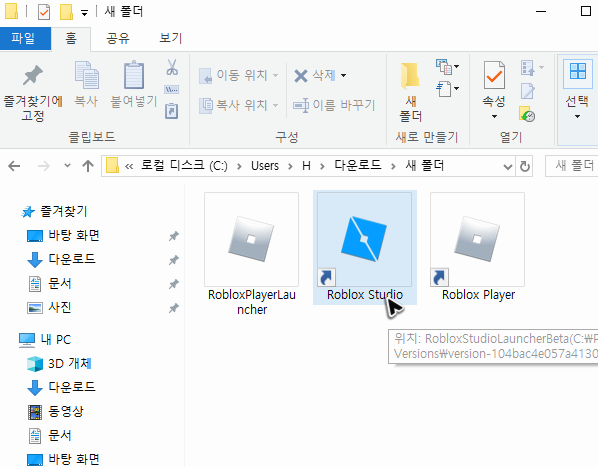
Task: Expand the Select (선택) dropdown arrow
Action: 577,116
